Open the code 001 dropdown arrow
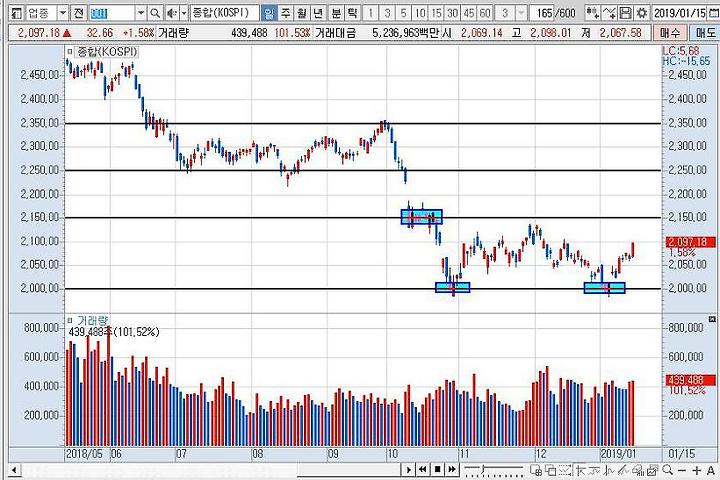This screenshot has width=720, height=480. pos(141,13)
